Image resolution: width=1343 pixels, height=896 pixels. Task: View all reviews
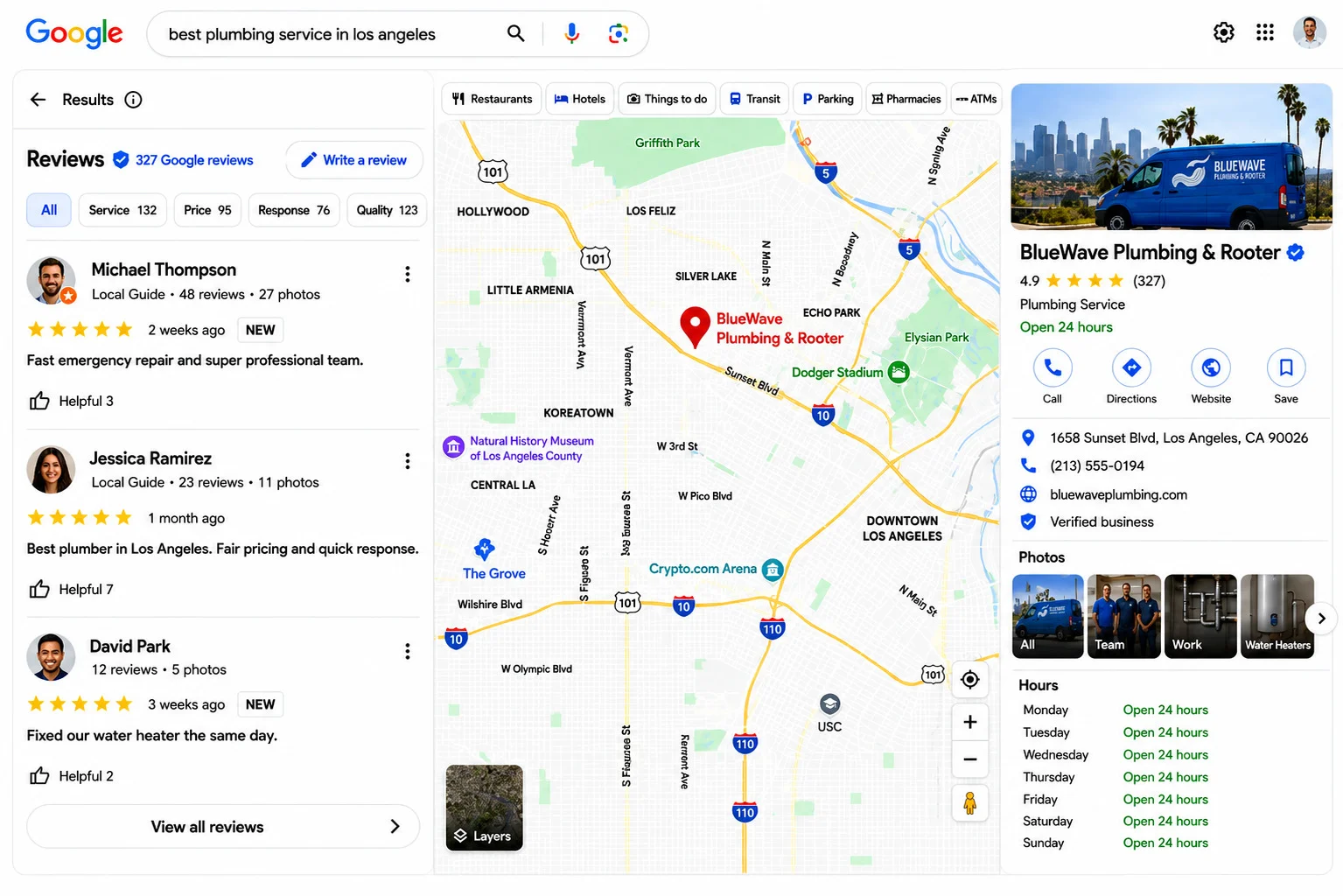coord(223,827)
